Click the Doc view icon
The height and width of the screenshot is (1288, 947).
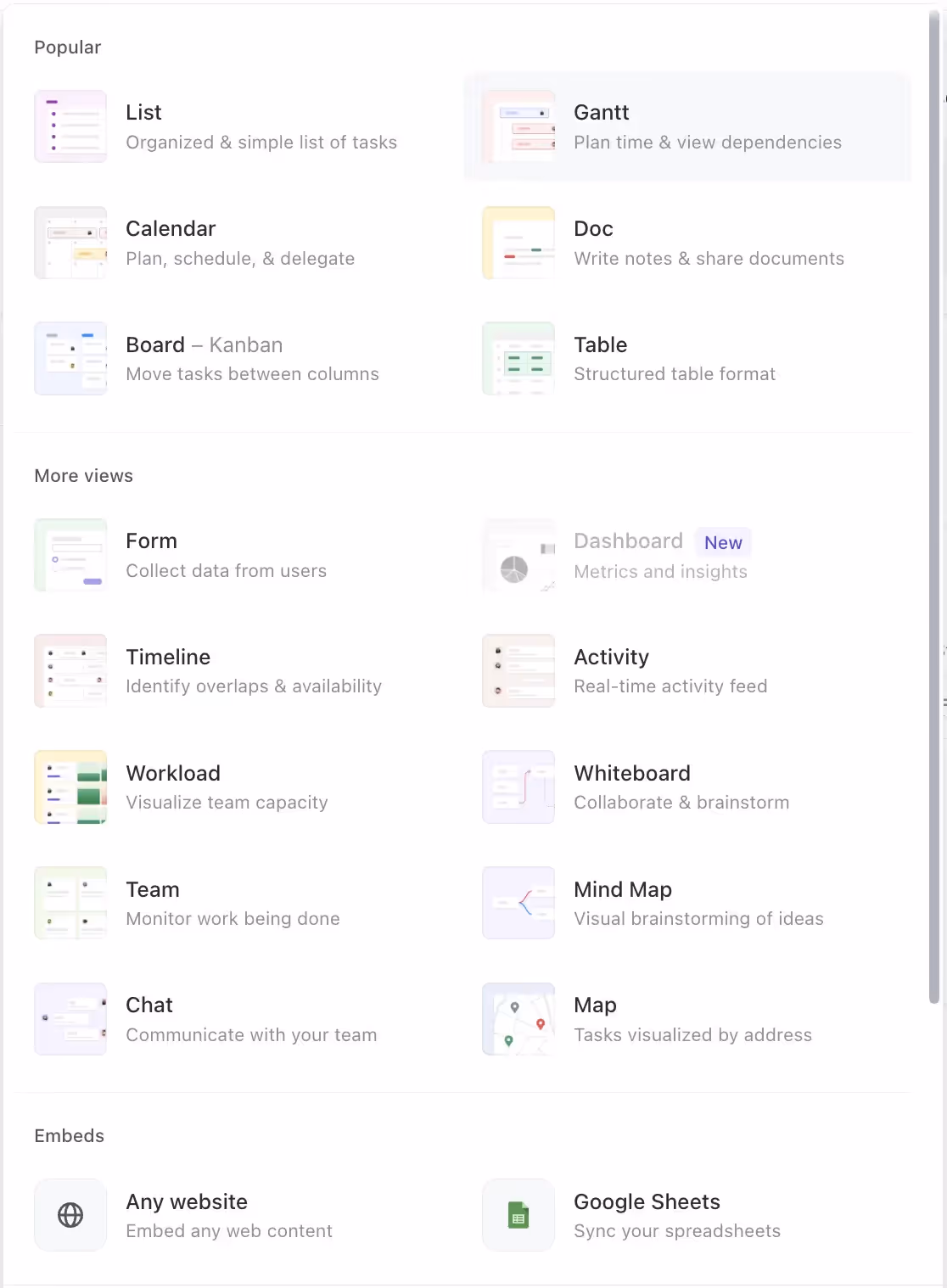click(518, 243)
